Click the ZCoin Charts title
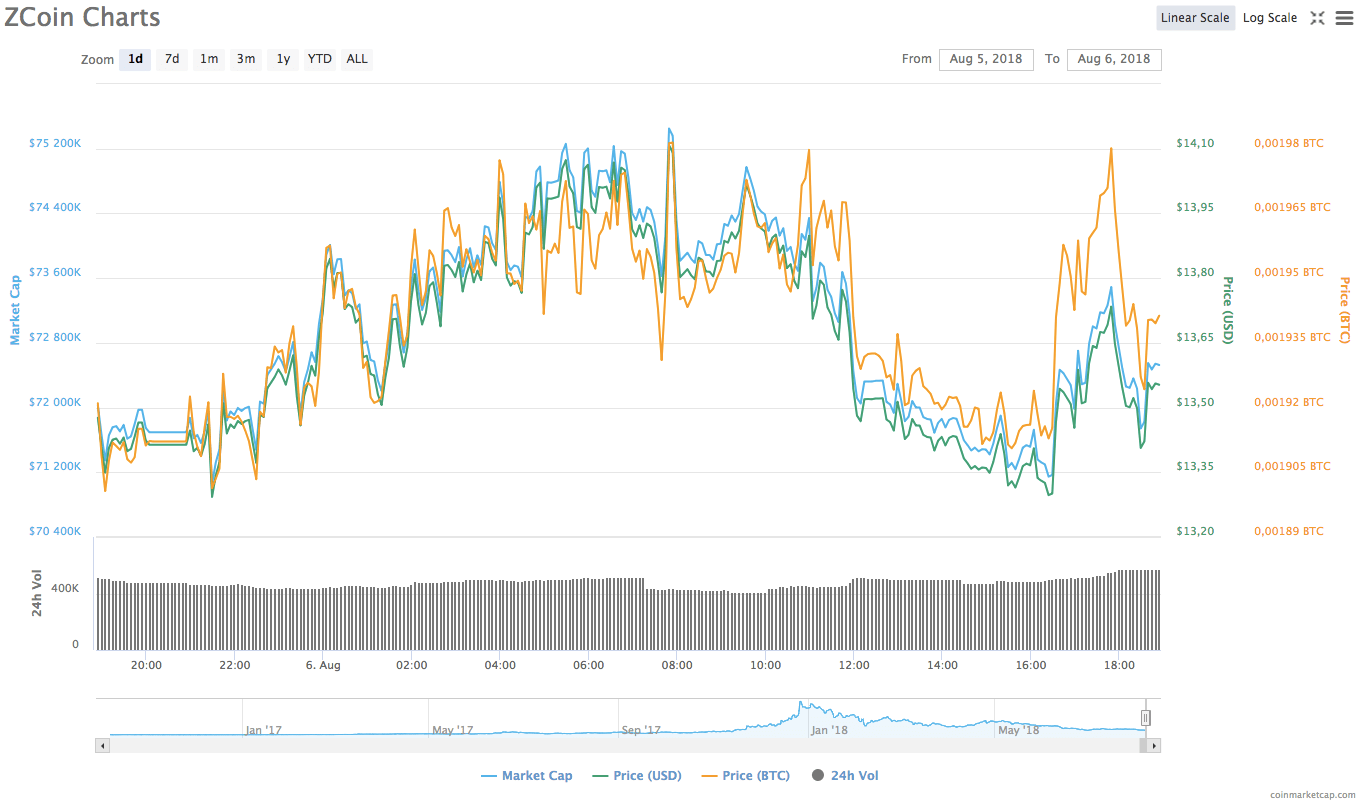Viewport: 1366px width, 803px height. (82, 17)
